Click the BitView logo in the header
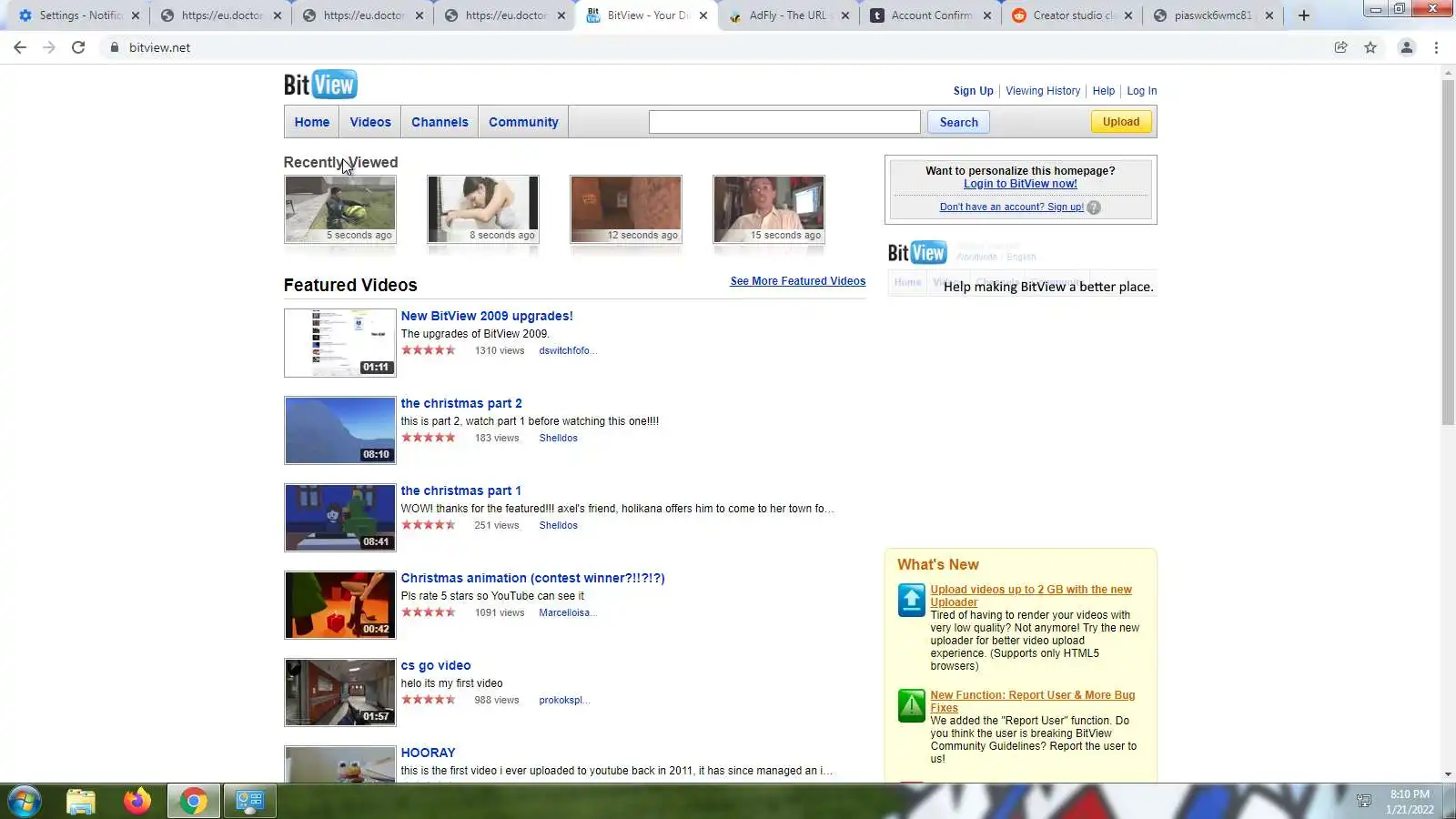This screenshot has height=819, width=1456. 320,85
